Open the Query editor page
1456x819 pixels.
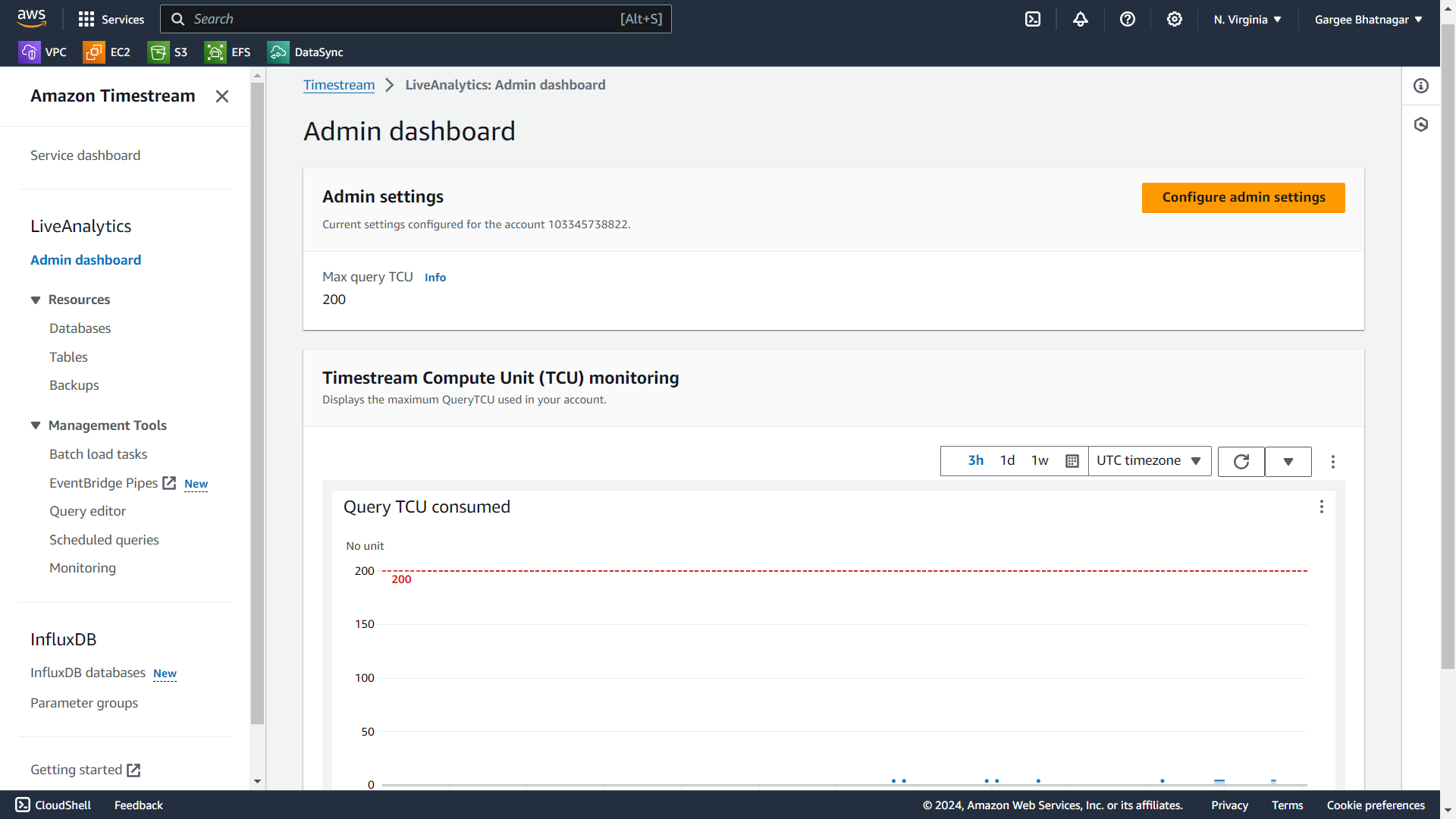click(x=87, y=511)
